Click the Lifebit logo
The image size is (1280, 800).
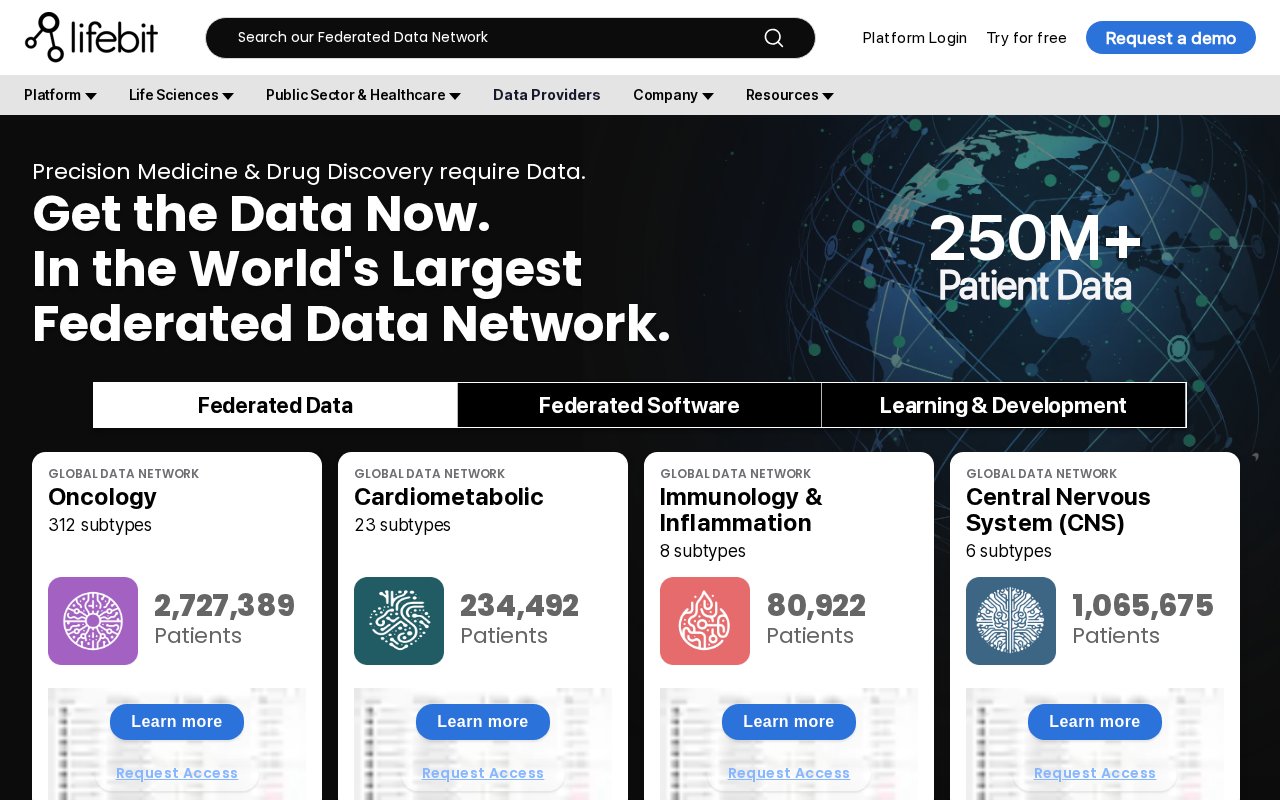point(91,37)
